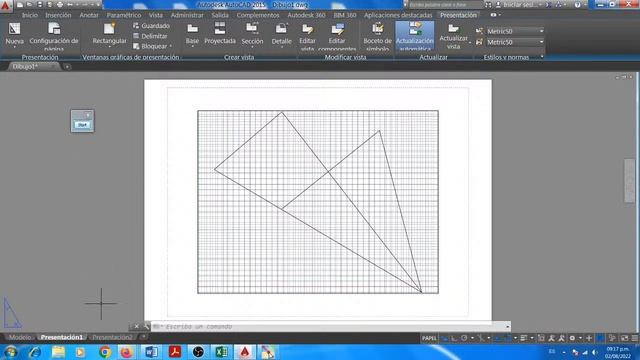
Task: Toggle Actualización automática
Action: click(x=415, y=36)
